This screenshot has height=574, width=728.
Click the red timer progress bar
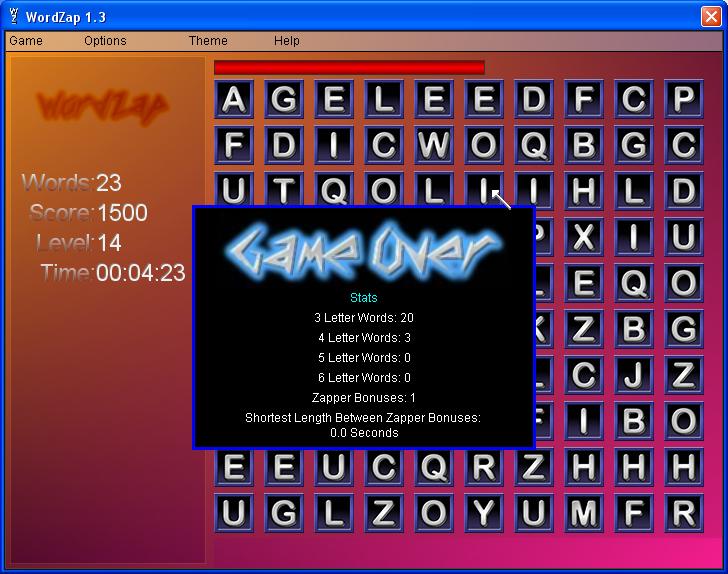point(349,67)
